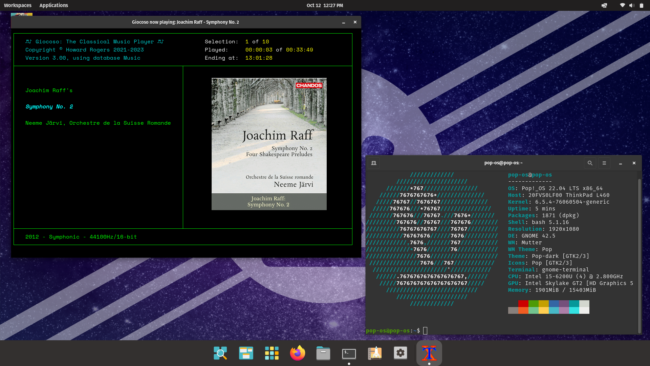Click '2012 - Symphonic - 44100Hz/16-bit' status text
Screen dimensions: 650x366
tap(81, 237)
